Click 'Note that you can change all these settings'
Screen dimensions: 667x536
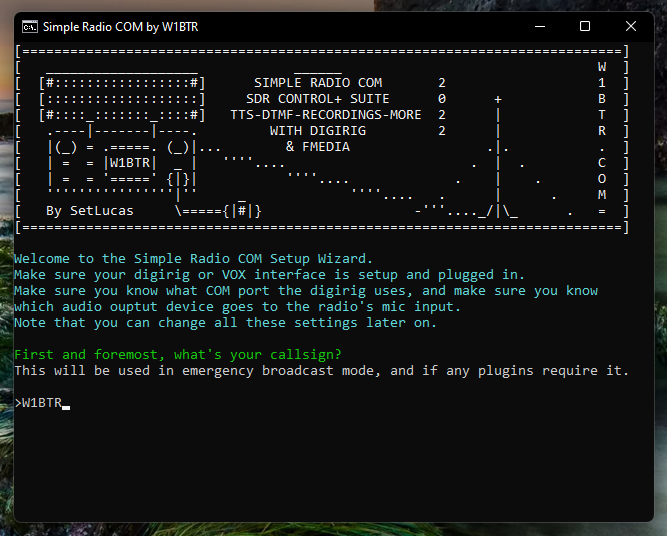(x=225, y=323)
